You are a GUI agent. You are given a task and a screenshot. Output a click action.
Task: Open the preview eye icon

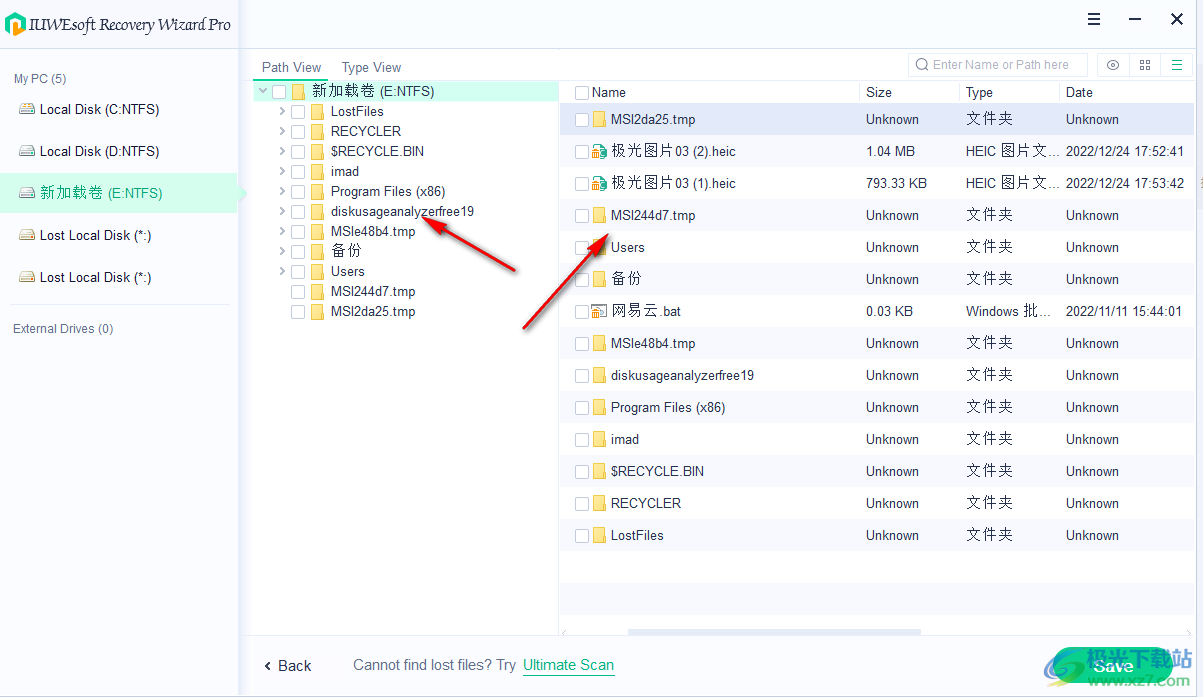tap(1112, 64)
